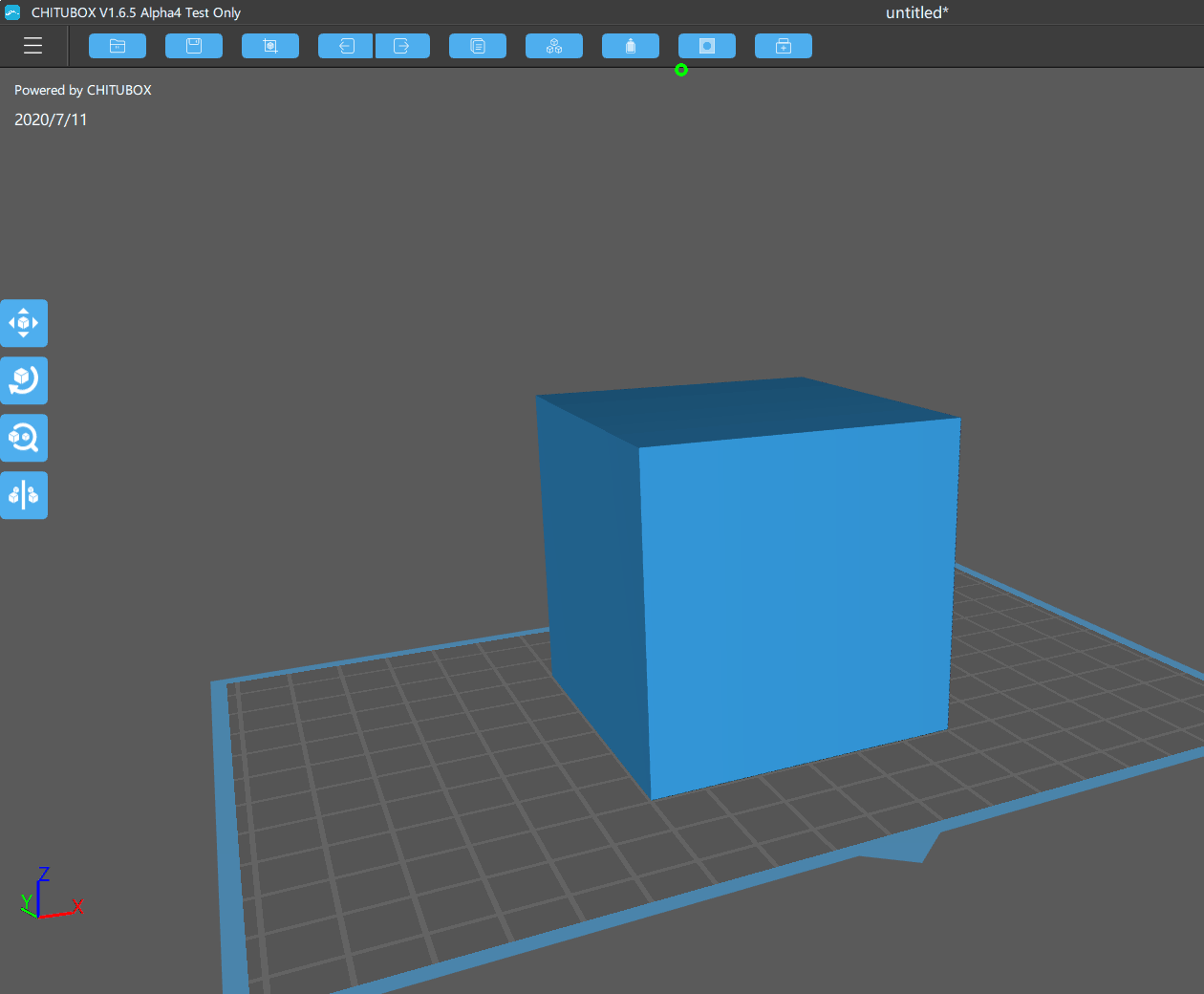1204x994 pixels.
Task: Click the XYZ axis gizmo in the corner
Action: tap(50, 897)
